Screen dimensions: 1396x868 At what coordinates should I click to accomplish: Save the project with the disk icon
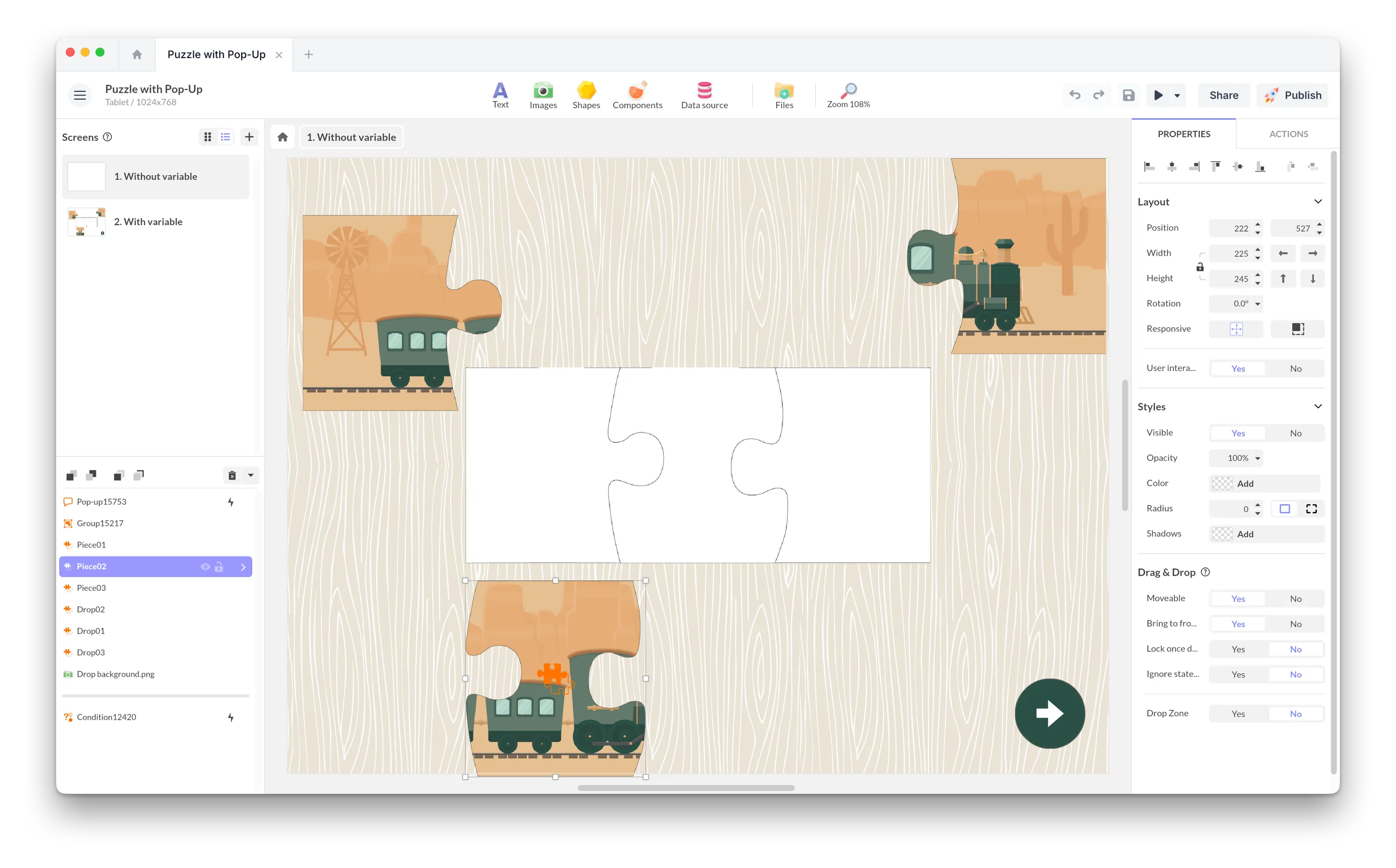[x=1128, y=95]
